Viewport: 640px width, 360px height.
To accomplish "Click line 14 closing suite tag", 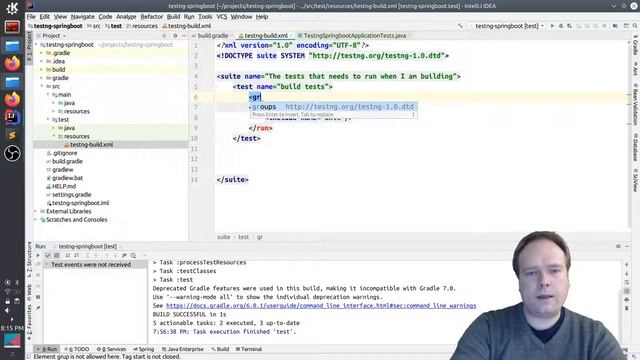I will [x=232, y=180].
